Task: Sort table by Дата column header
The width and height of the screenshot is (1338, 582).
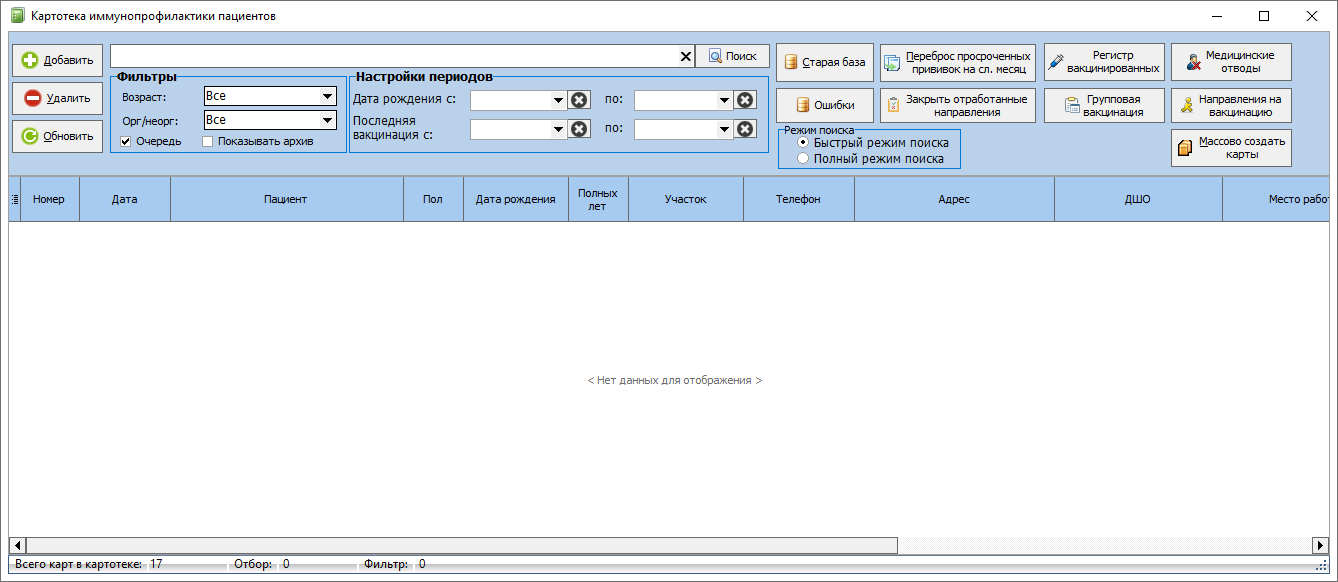Action: [x=125, y=199]
